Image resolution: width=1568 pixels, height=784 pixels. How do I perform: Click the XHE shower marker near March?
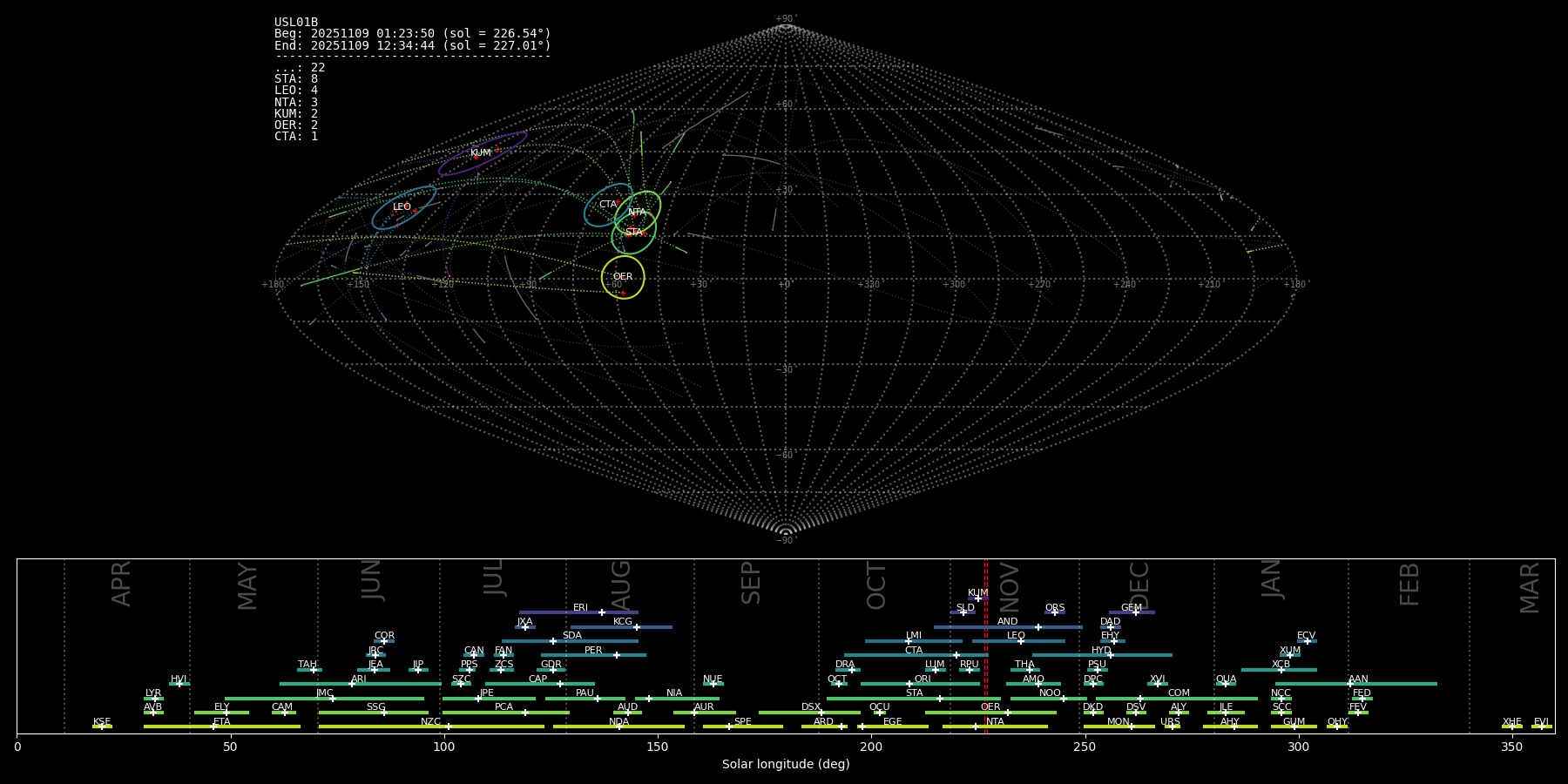click(x=1511, y=727)
